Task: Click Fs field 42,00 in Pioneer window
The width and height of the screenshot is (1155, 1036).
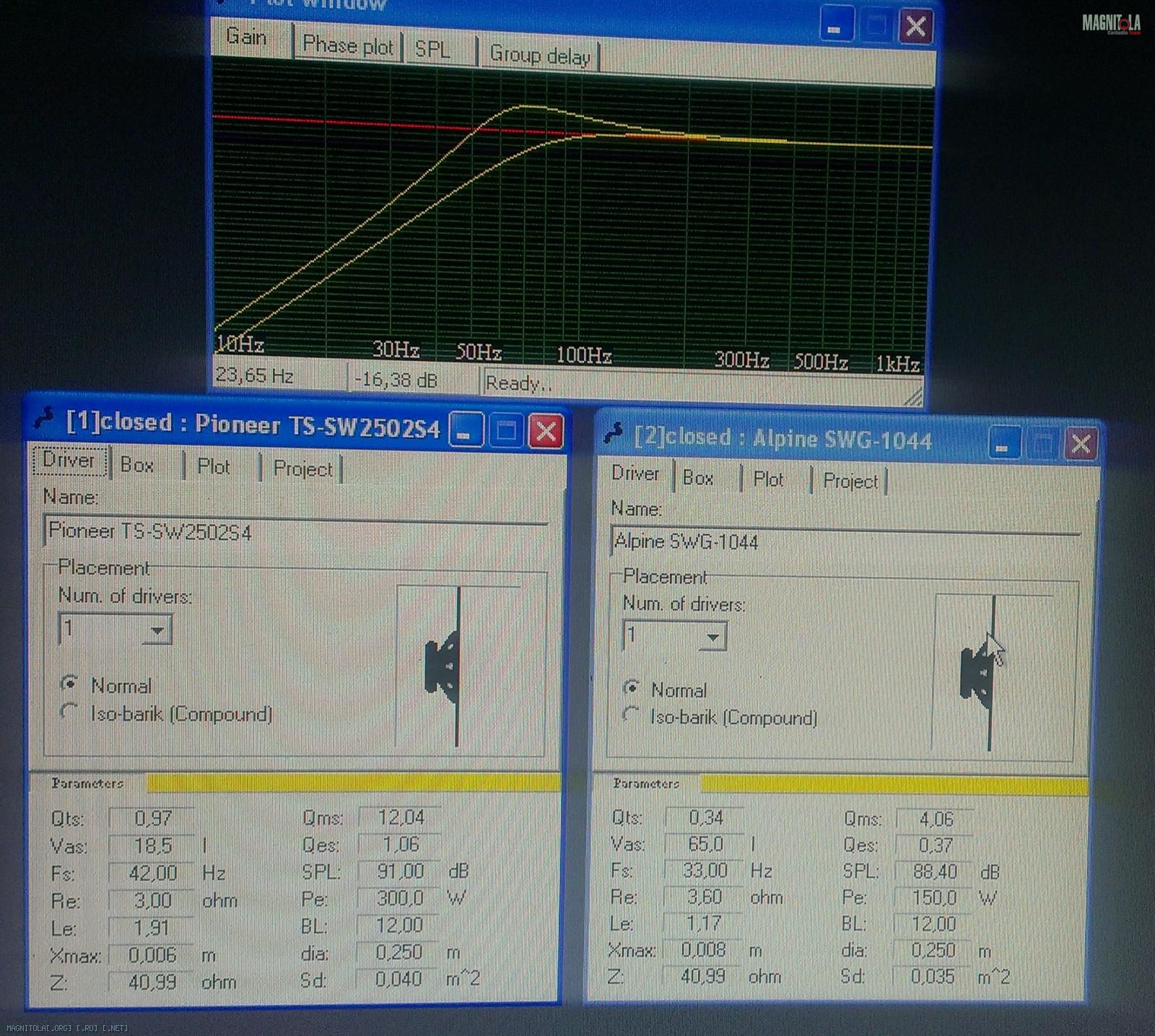Action: pos(152,873)
